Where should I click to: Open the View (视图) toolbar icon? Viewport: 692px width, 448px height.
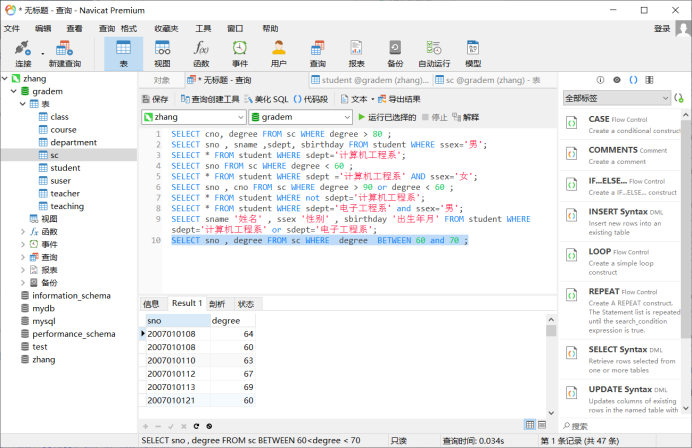tap(162, 53)
